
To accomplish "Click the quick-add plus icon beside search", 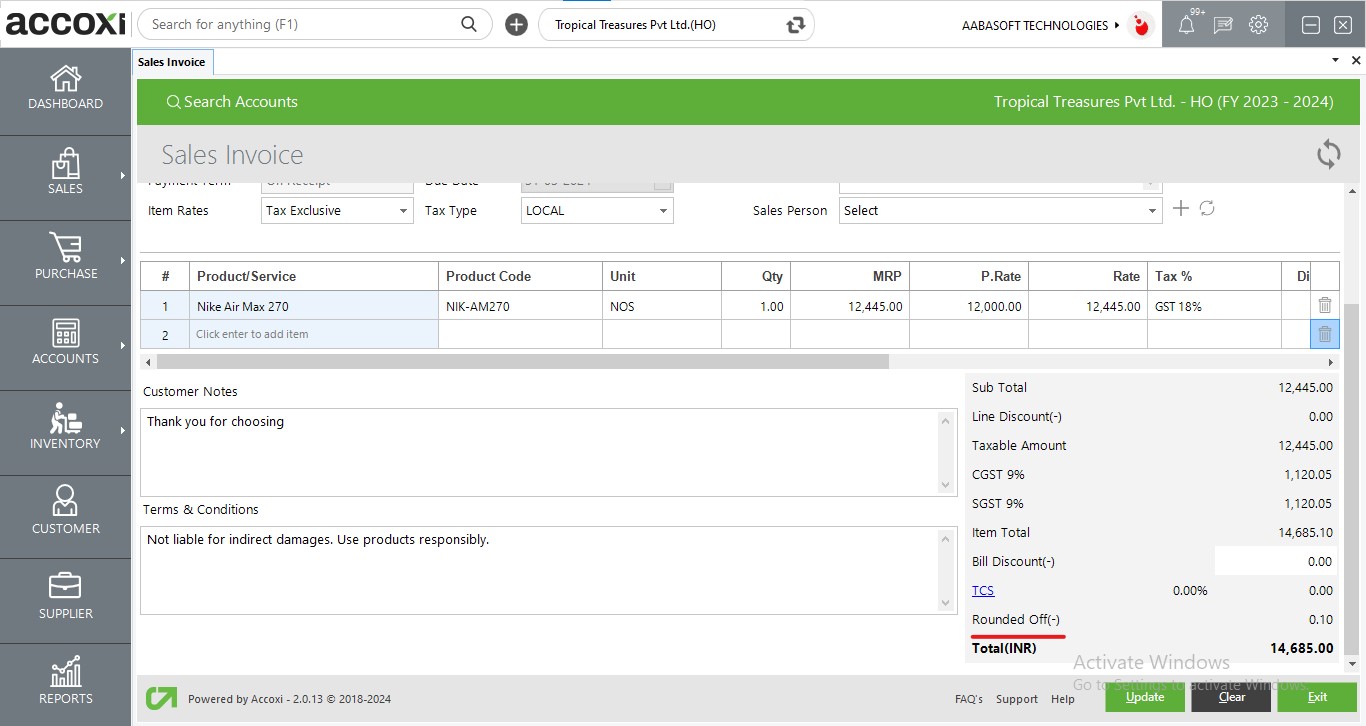I will tap(516, 25).
